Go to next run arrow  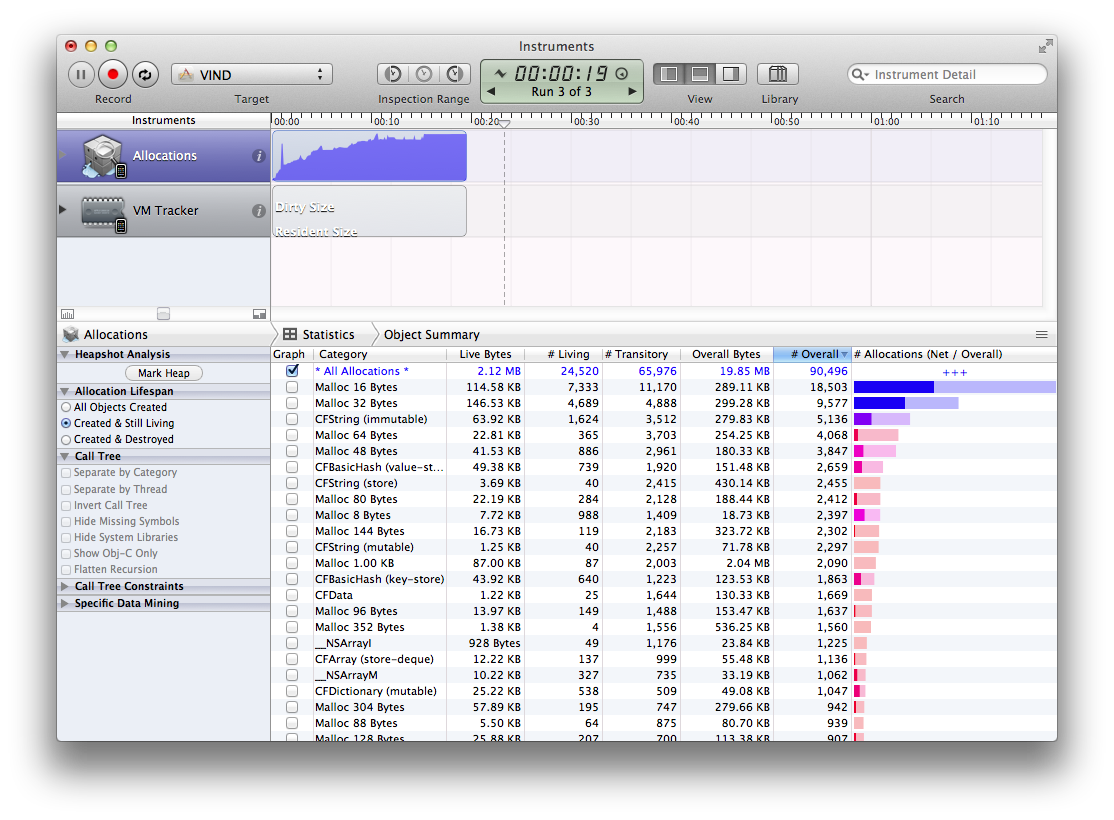(x=632, y=92)
